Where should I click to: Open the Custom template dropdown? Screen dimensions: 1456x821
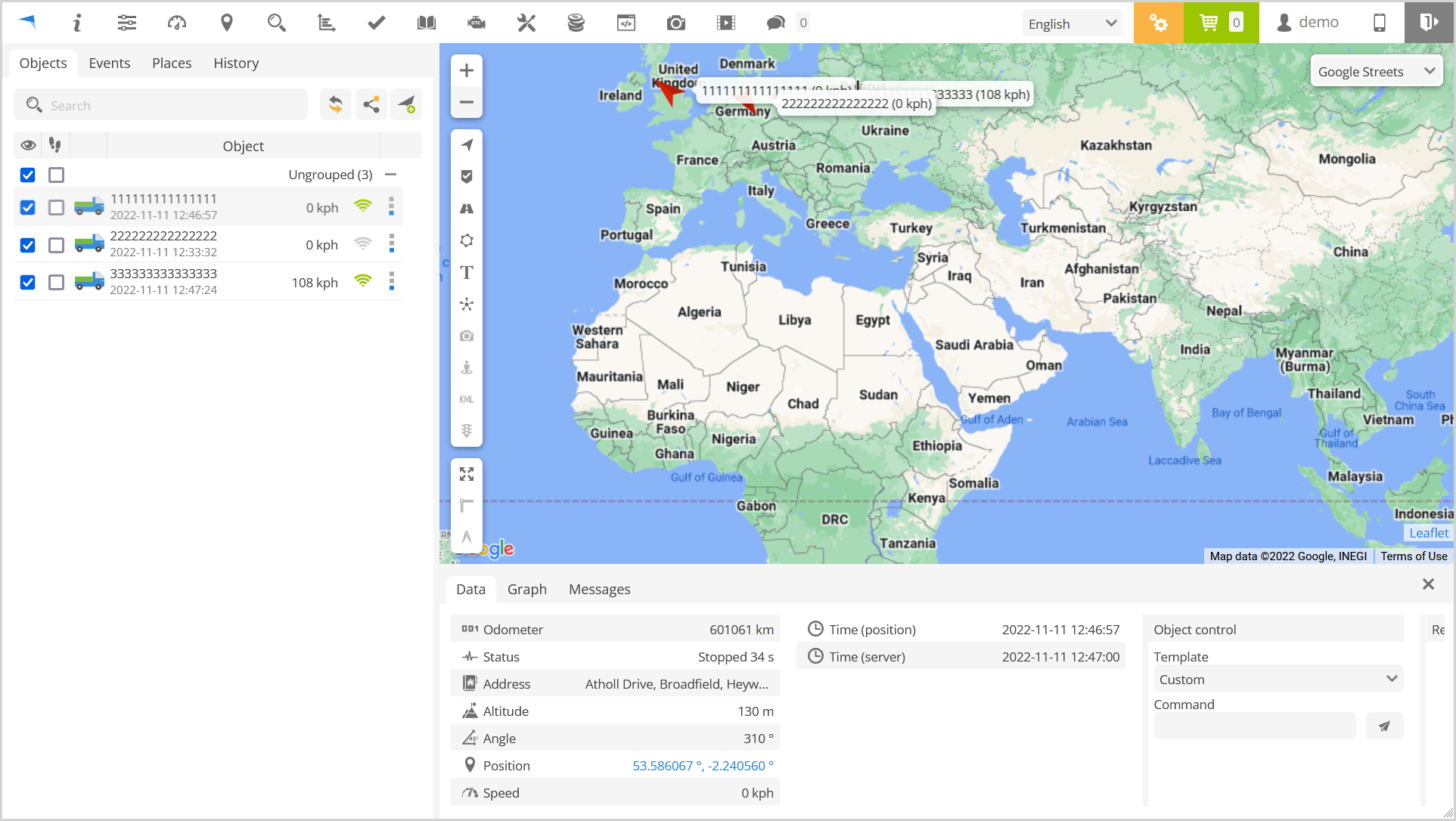pyautogui.click(x=1277, y=679)
